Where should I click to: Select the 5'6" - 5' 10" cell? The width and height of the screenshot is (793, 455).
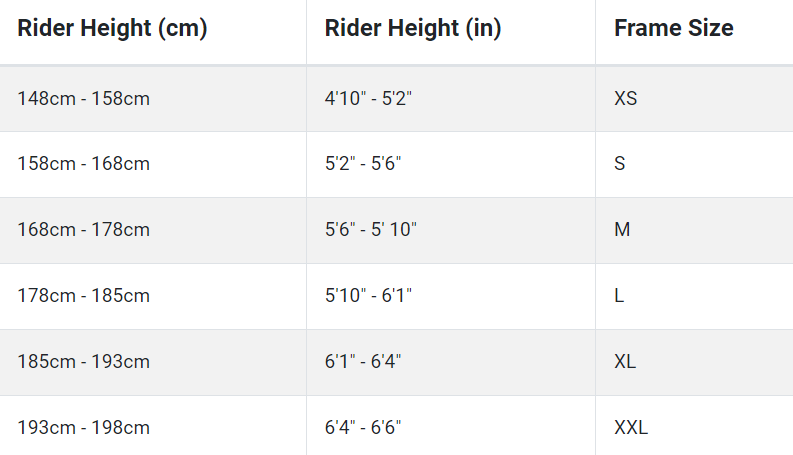click(x=451, y=231)
